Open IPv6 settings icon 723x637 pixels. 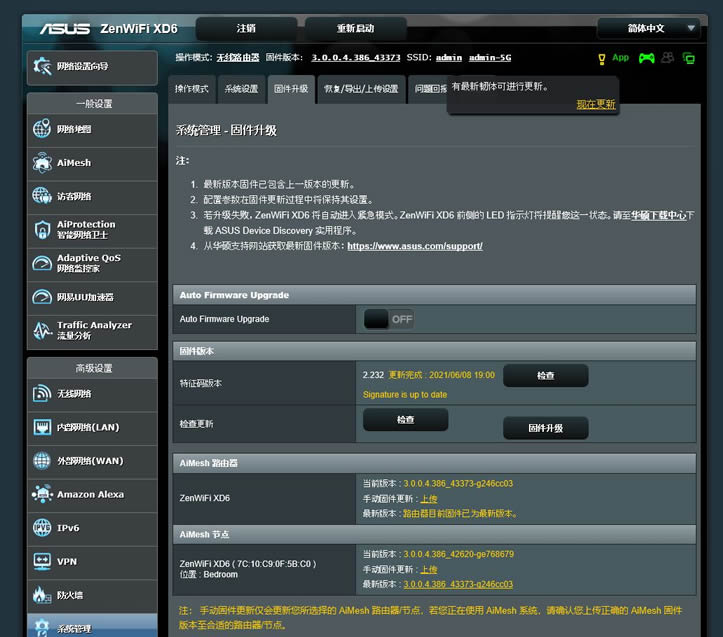point(42,528)
